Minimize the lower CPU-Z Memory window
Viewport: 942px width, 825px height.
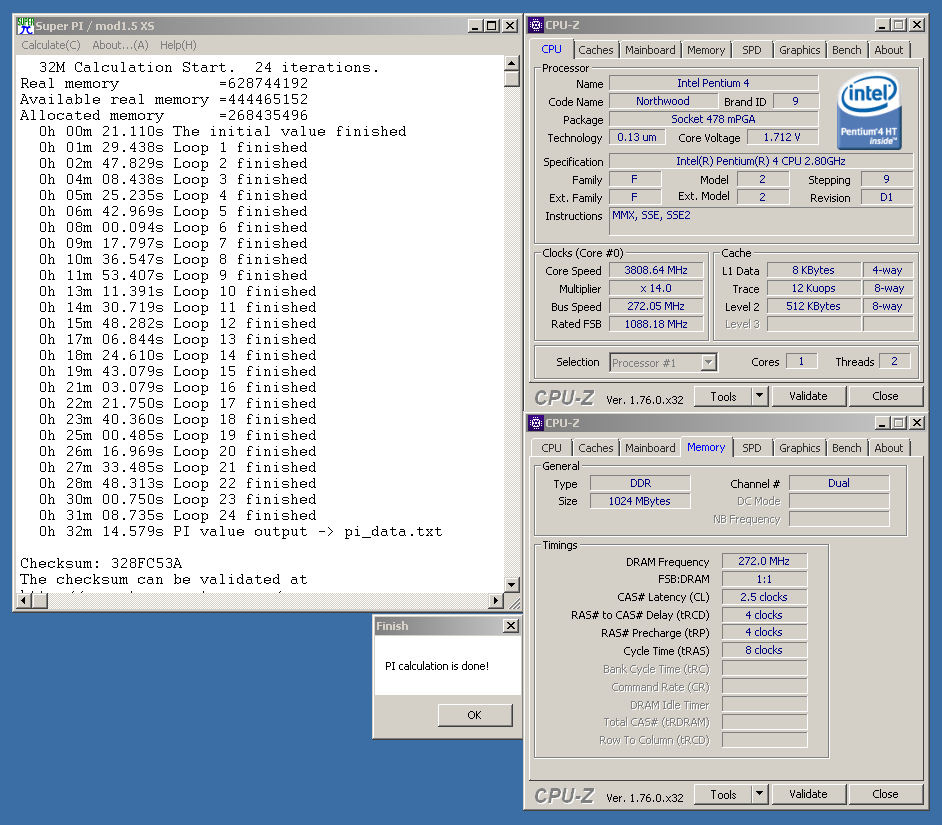(x=882, y=423)
